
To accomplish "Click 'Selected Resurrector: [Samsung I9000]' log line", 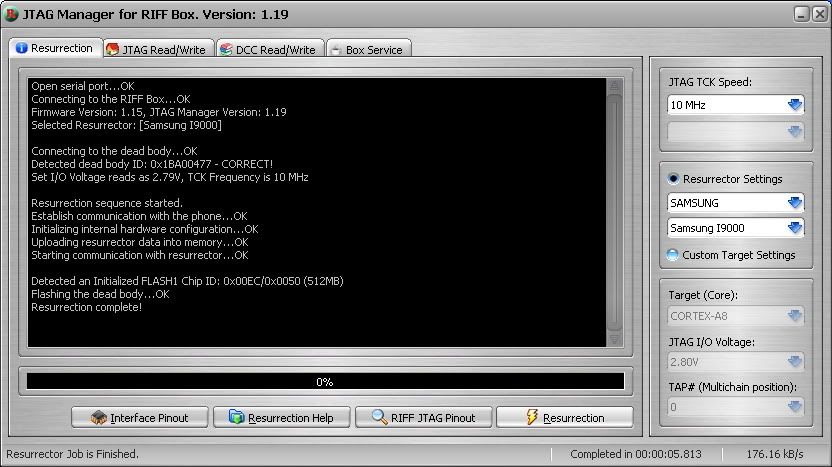I will [x=126, y=125].
